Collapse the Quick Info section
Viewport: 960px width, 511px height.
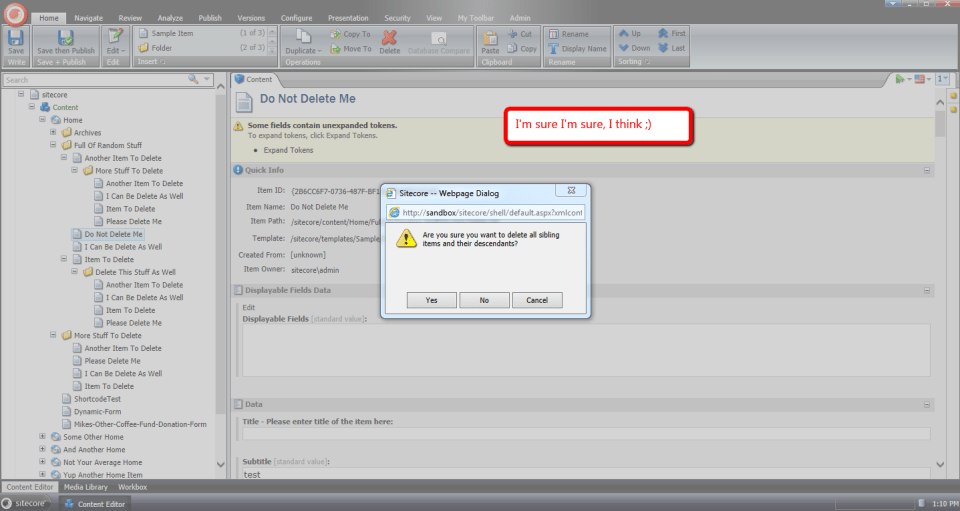click(926, 170)
